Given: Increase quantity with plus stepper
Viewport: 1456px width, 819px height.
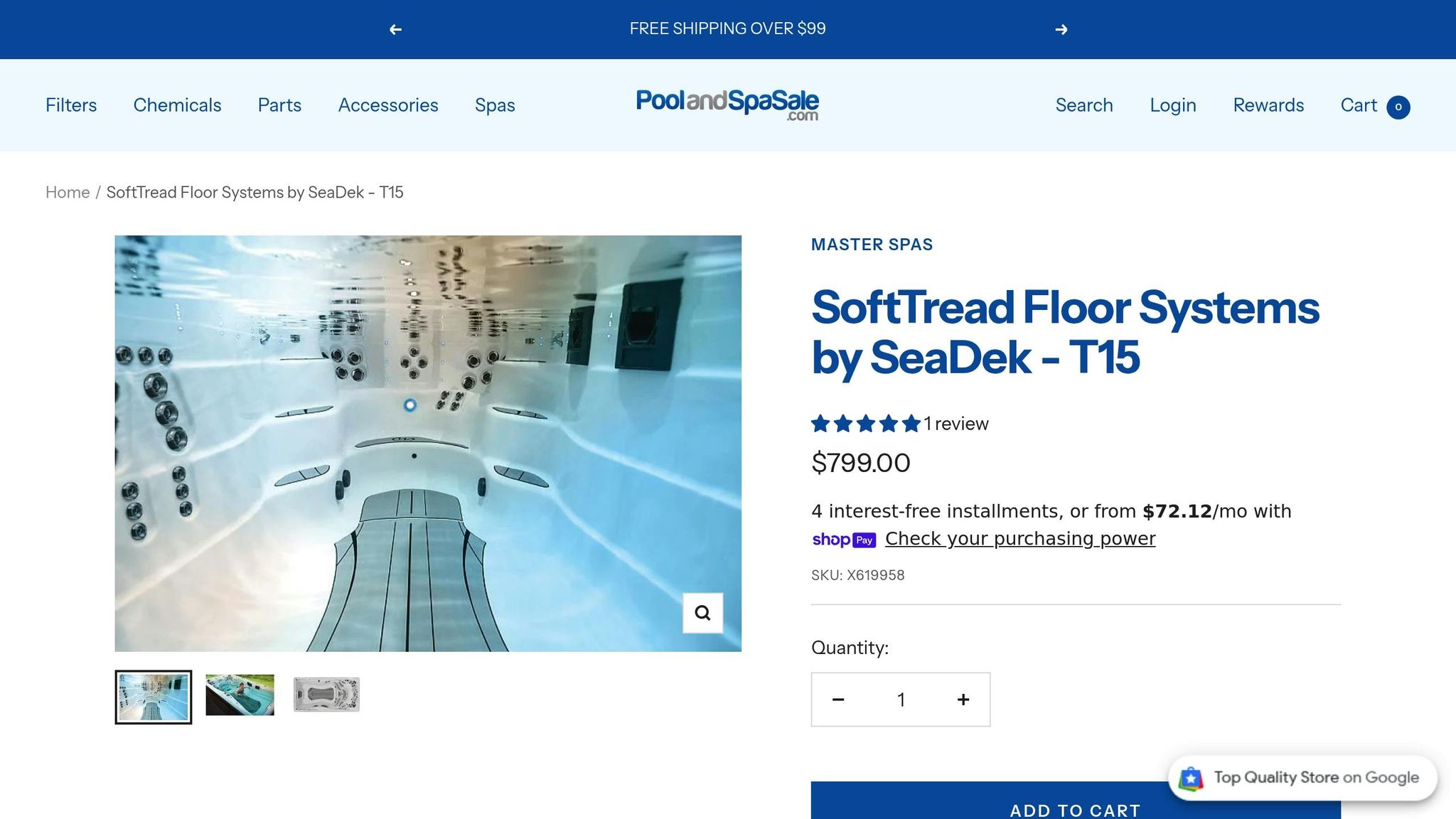Looking at the screenshot, I should pyautogui.click(x=963, y=700).
